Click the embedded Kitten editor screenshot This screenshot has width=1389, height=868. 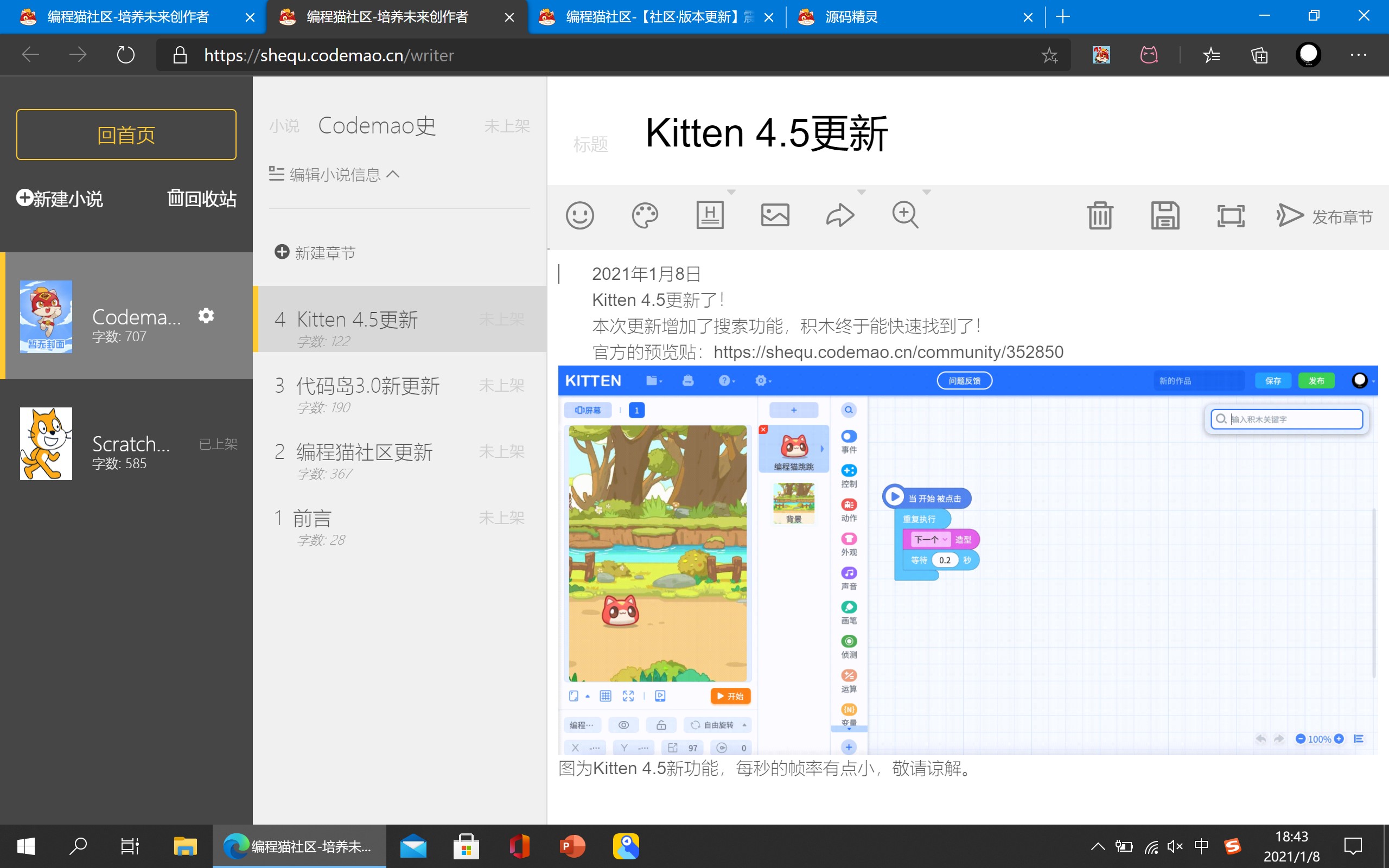point(968,560)
